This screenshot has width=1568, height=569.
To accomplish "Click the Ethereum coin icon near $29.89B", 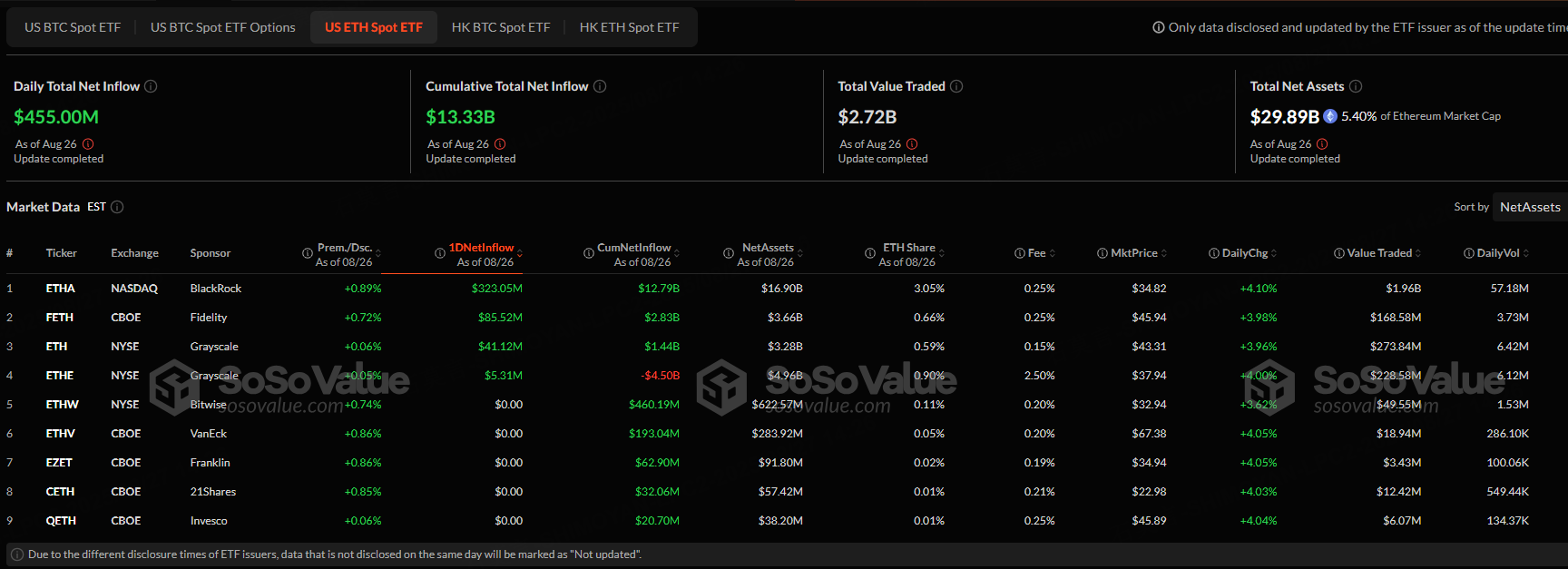I will tap(1330, 116).
